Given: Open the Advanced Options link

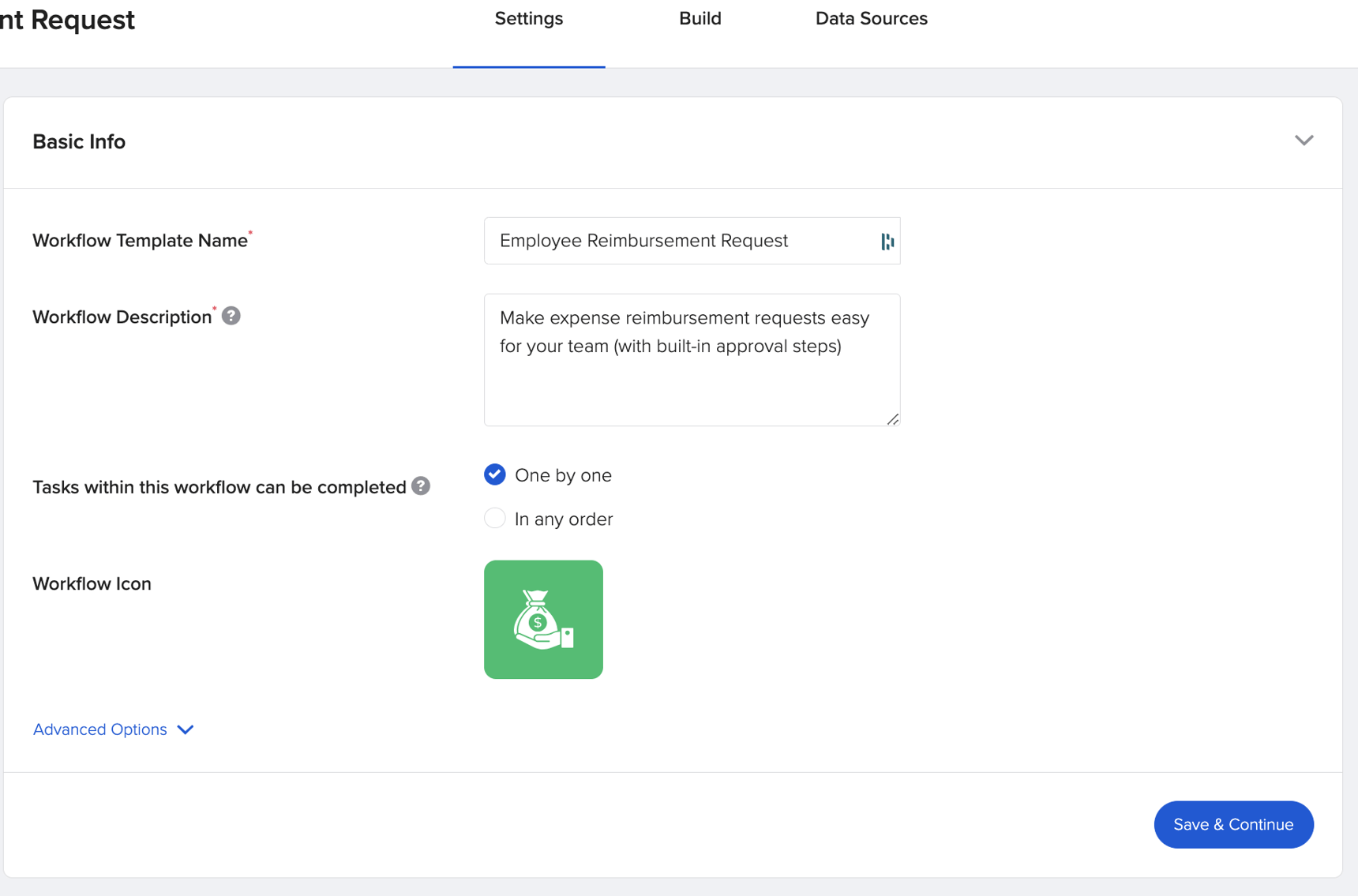Looking at the screenshot, I should (99, 729).
